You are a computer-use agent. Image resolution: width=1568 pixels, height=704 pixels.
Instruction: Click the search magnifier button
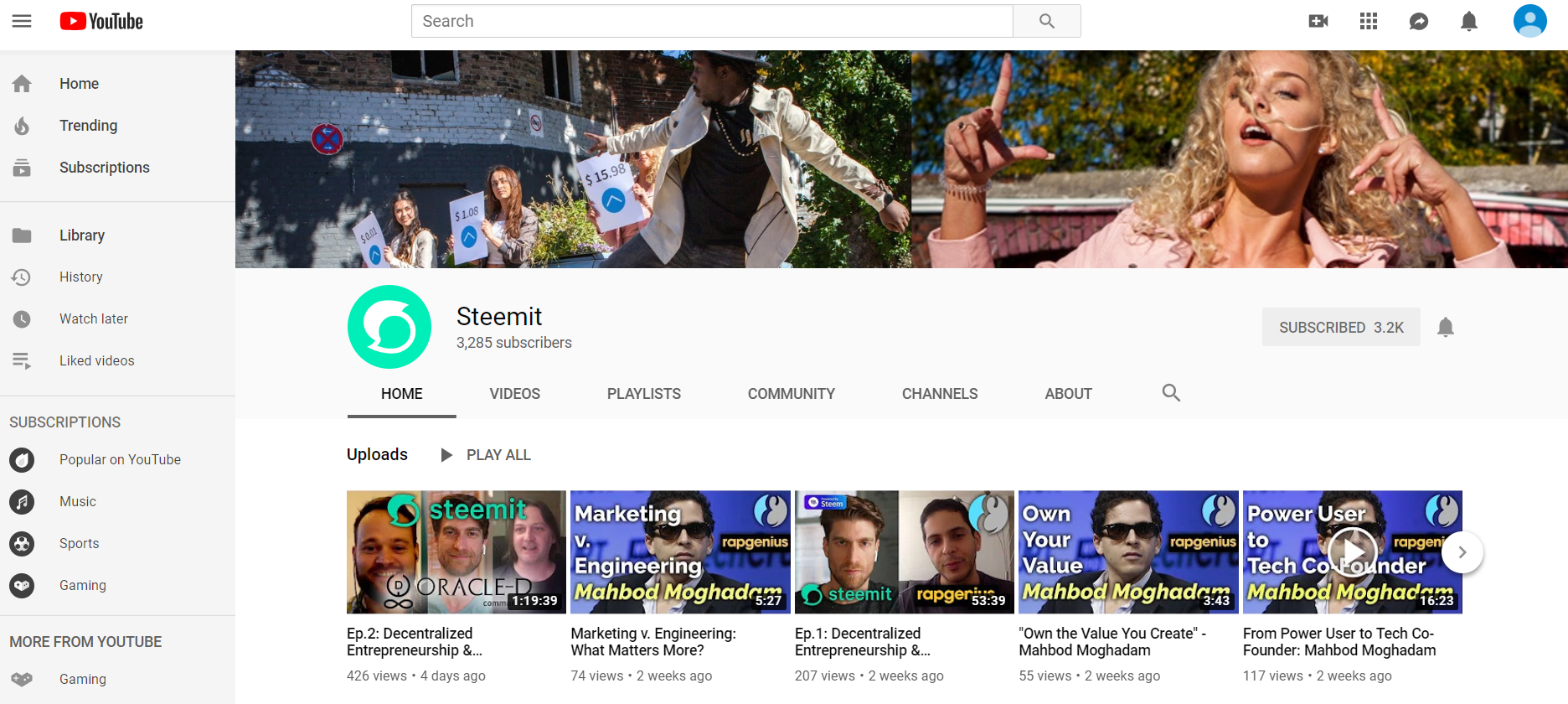pos(1047,21)
